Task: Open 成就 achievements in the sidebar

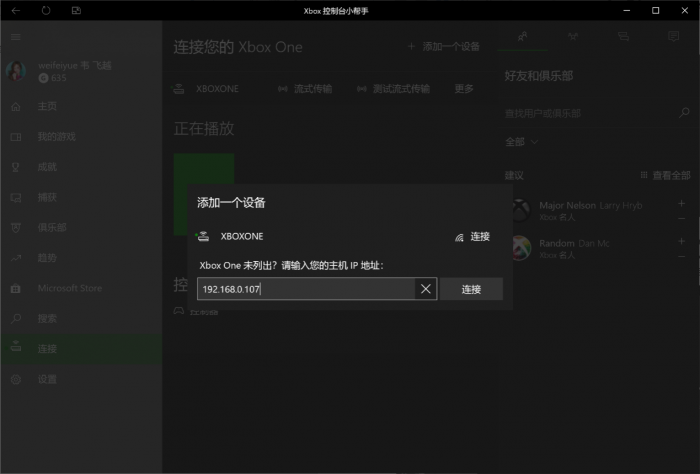Action: tap(81, 167)
